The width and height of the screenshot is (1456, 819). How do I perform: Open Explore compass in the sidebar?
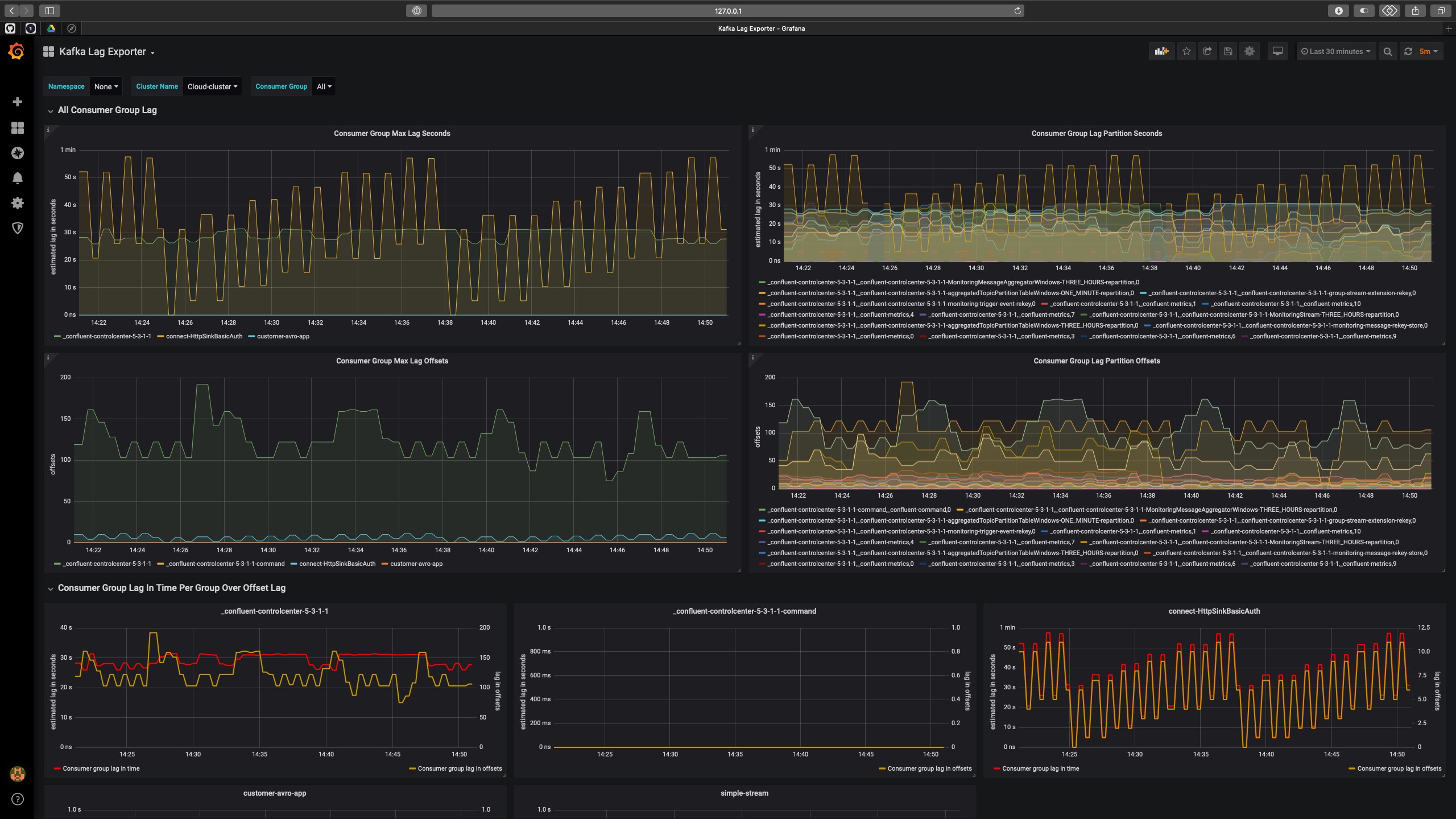tap(18, 153)
